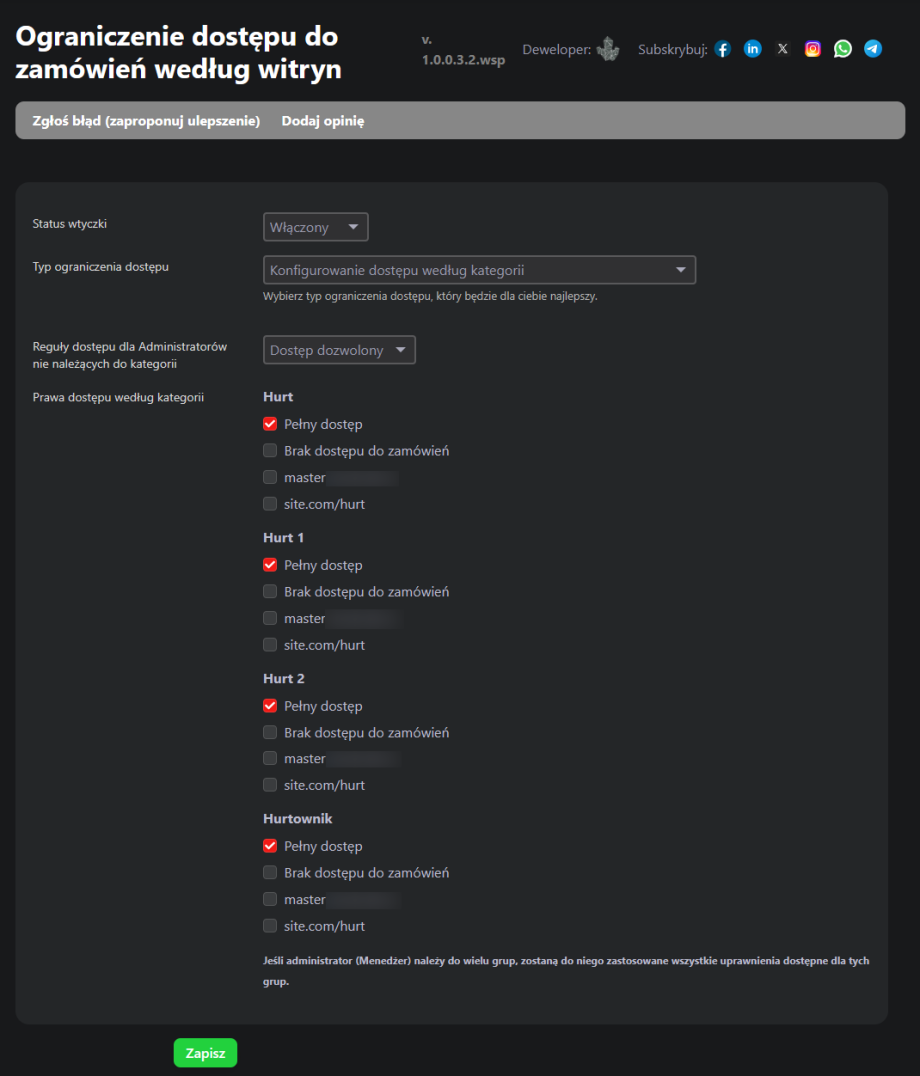The width and height of the screenshot is (920, 1076).
Task: Check Brak dostępu do zamówień under Hurt 1
Action: (x=270, y=592)
